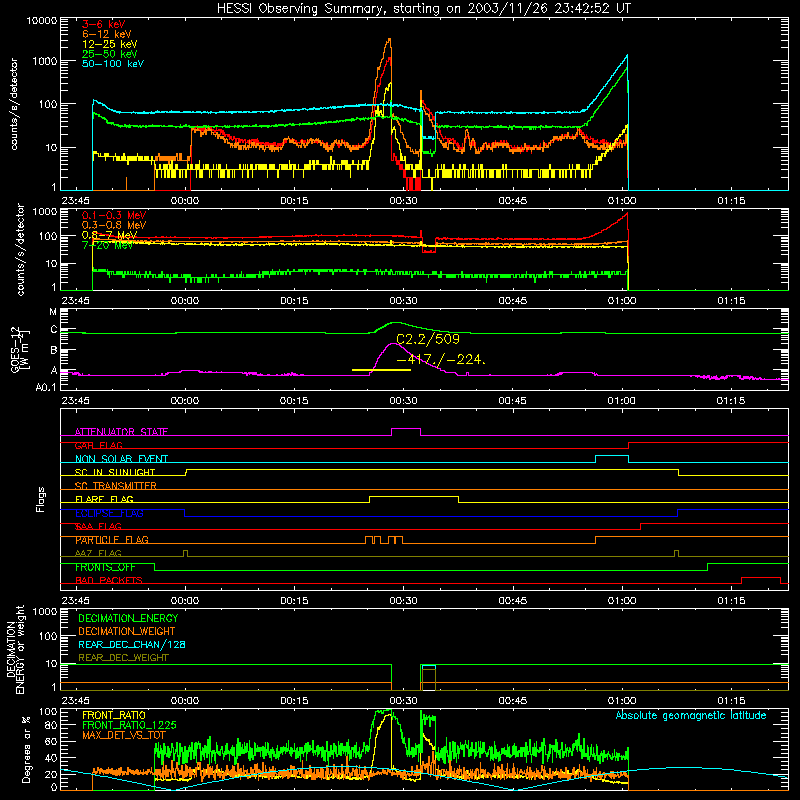Click the GOES-12 vertical axis label
Screen dimensions: 800x800
point(20,349)
